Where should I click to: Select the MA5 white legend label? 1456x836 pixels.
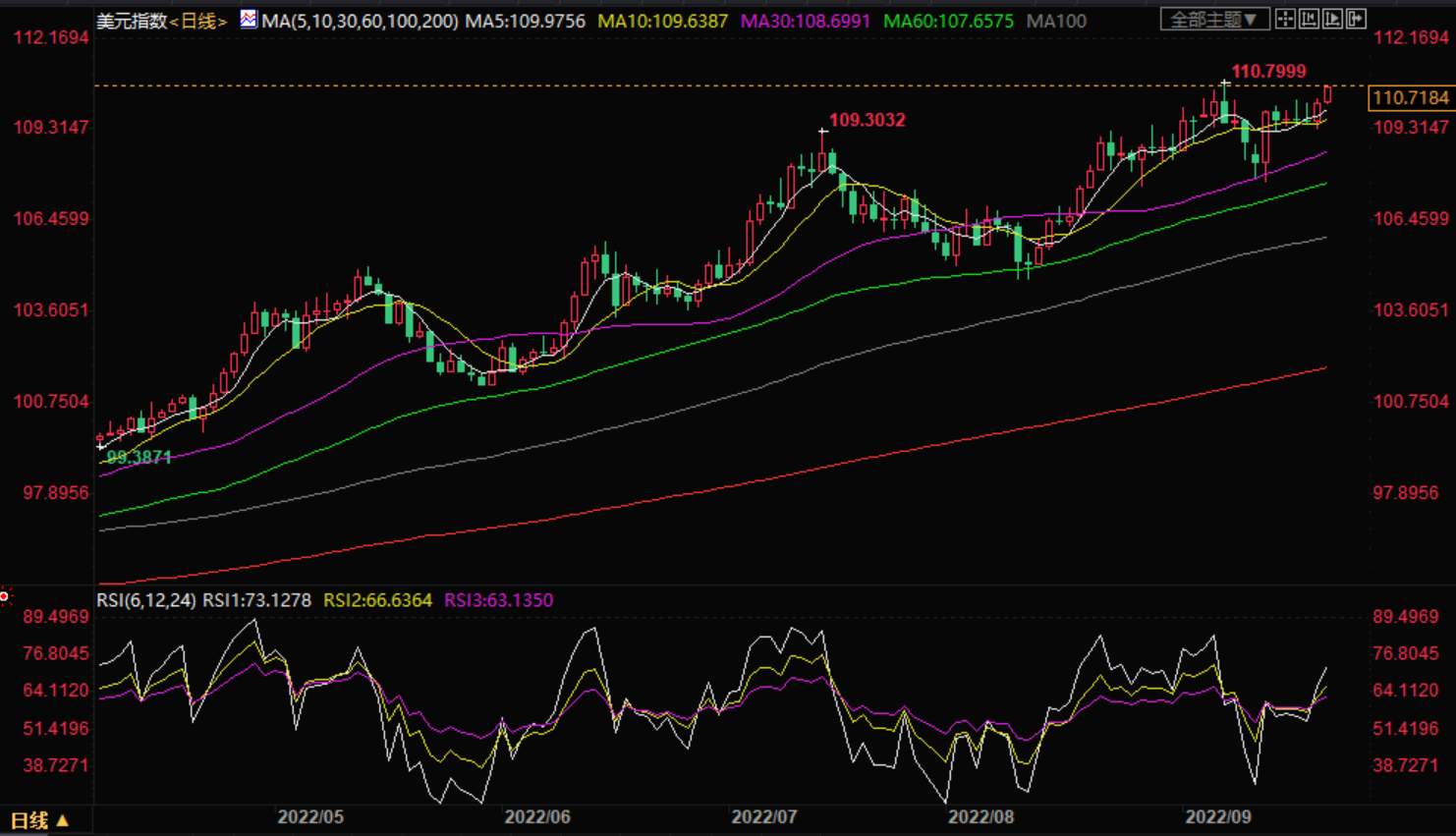point(525,21)
